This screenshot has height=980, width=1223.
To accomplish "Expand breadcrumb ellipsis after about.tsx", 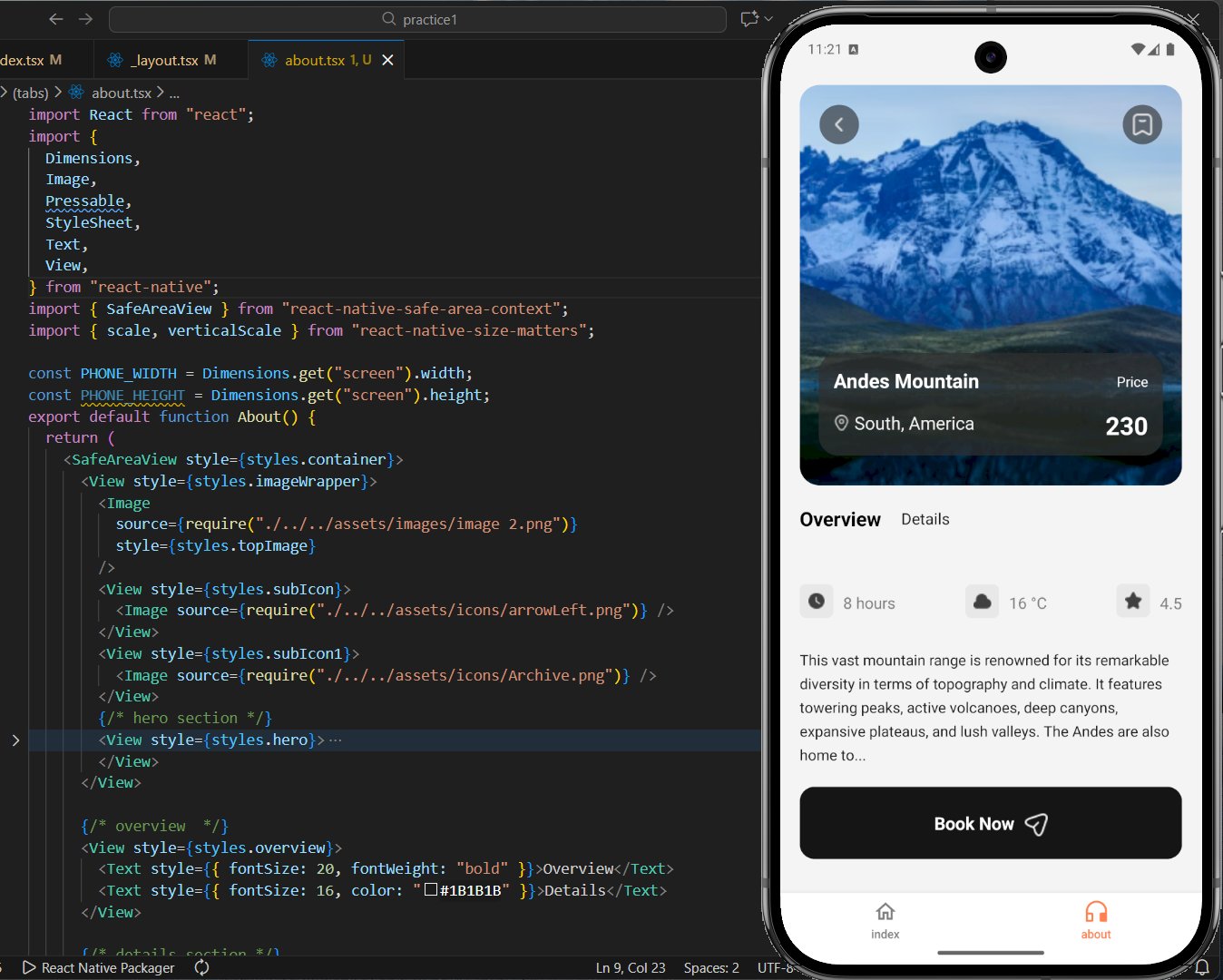I will pyautogui.click(x=174, y=93).
